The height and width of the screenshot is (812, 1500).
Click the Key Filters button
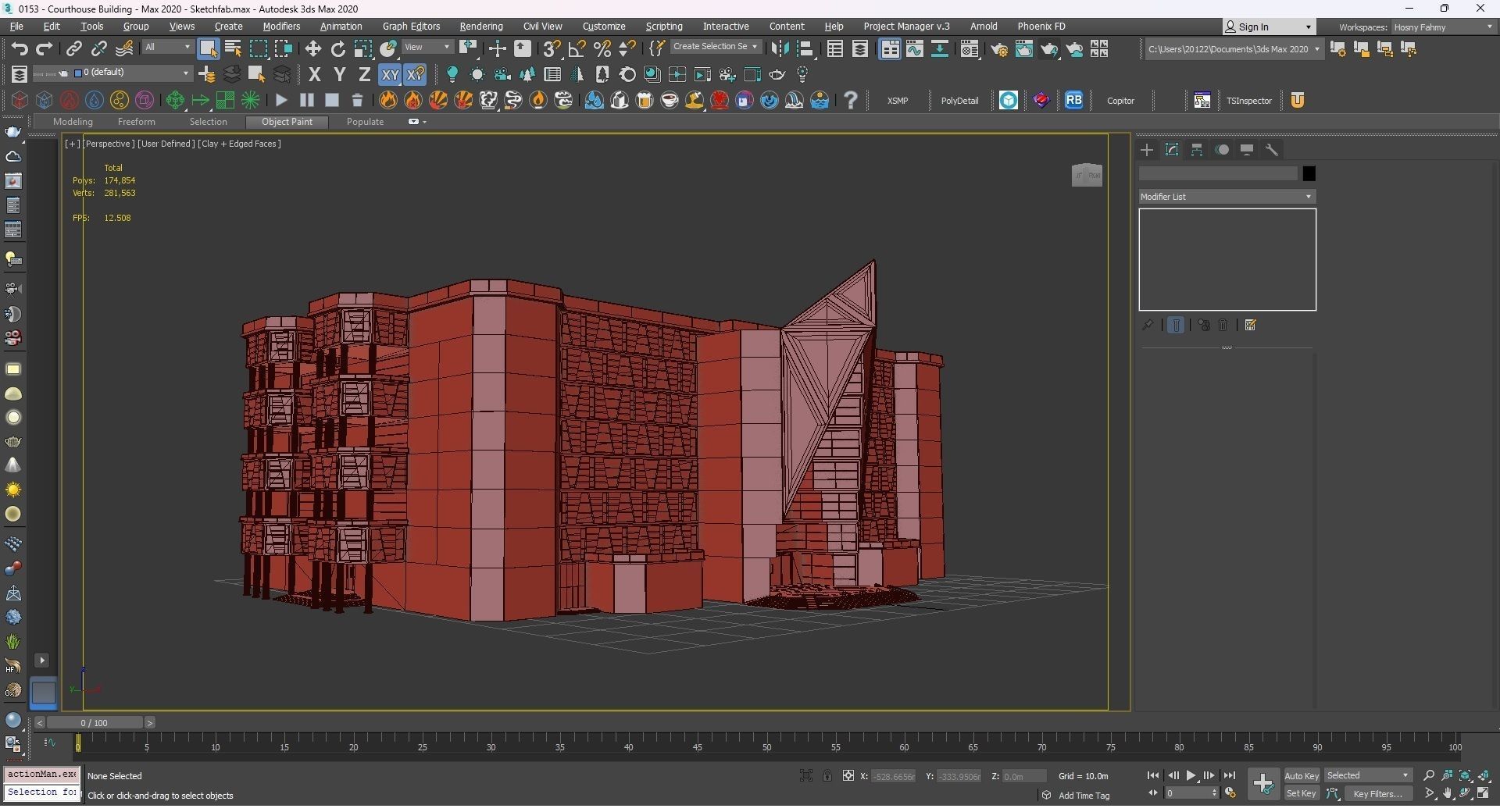click(x=1377, y=793)
